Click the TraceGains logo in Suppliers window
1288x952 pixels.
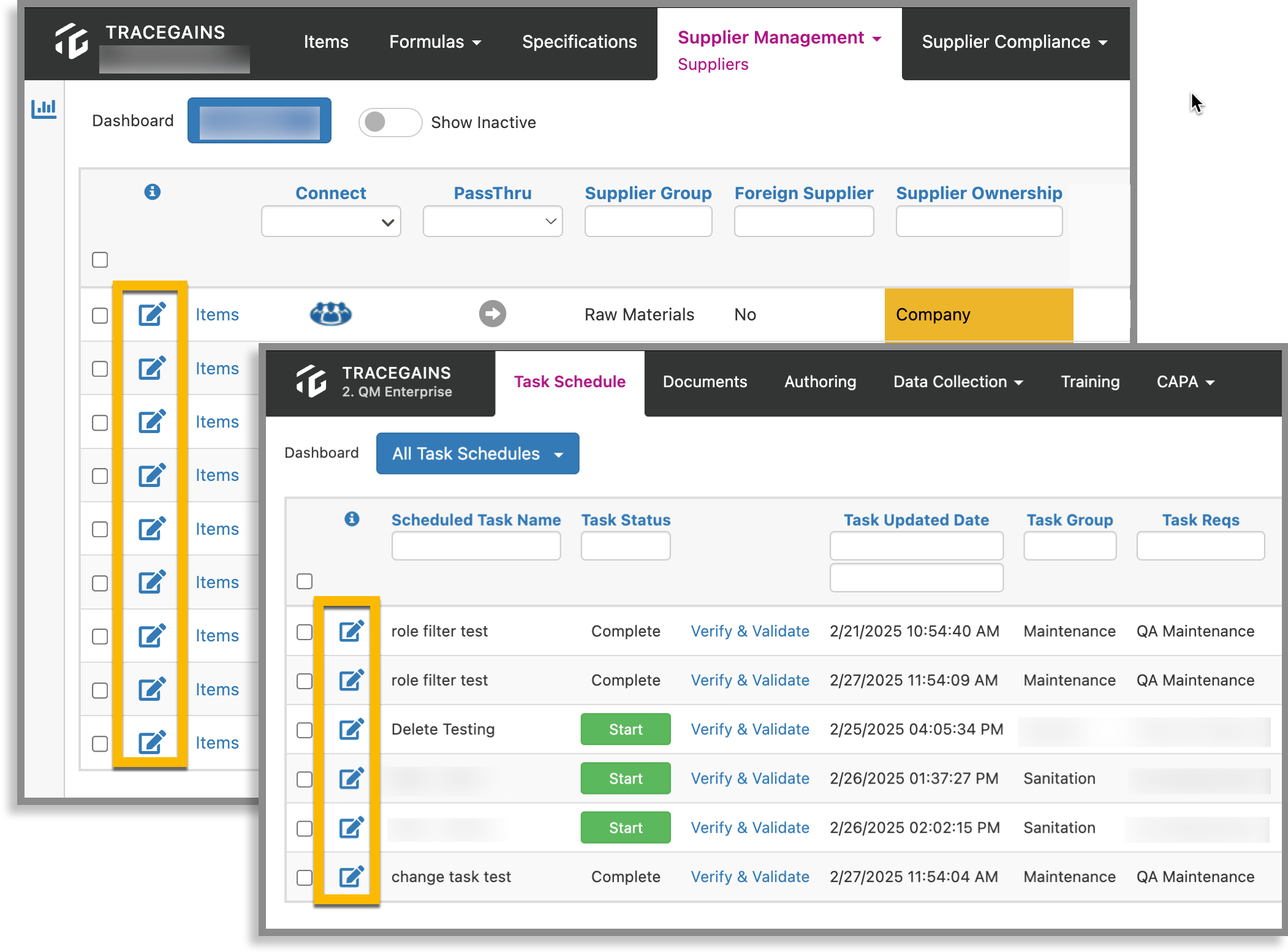72,41
